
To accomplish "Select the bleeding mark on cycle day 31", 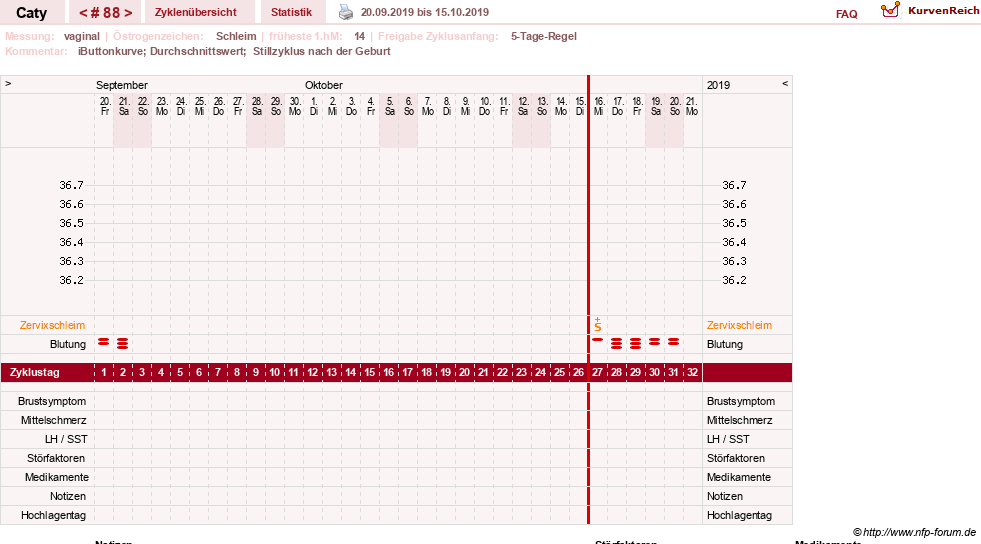I will tap(673, 342).
